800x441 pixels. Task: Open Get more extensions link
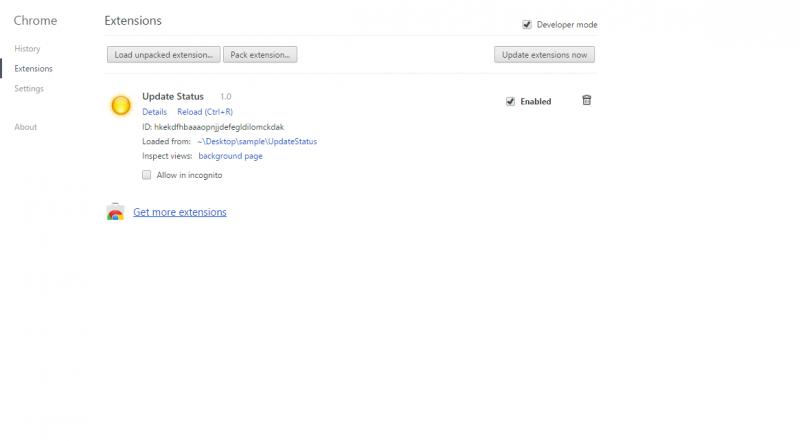pos(180,212)
